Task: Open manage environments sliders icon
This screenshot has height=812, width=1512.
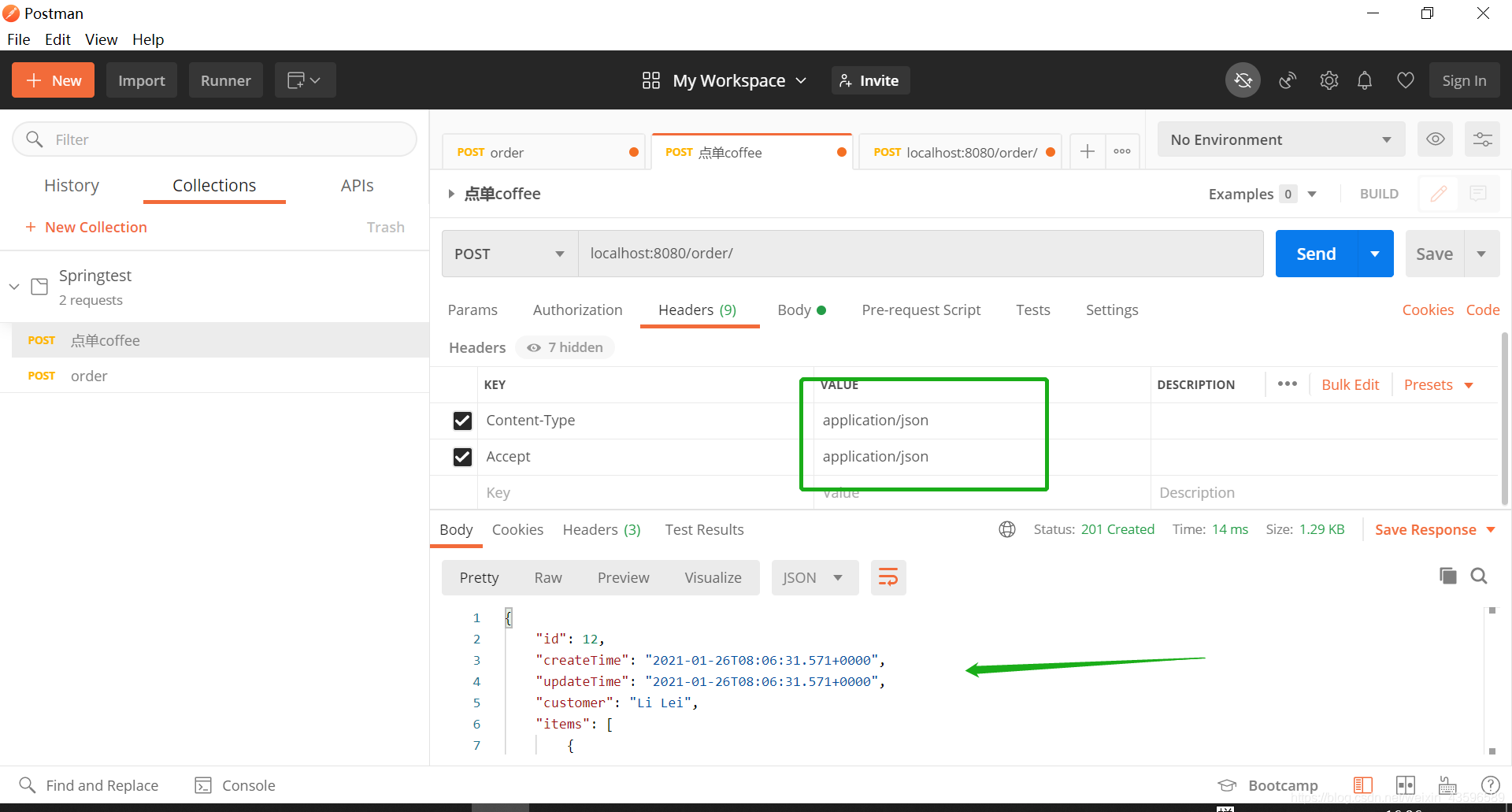Action: pos(1482,139)
